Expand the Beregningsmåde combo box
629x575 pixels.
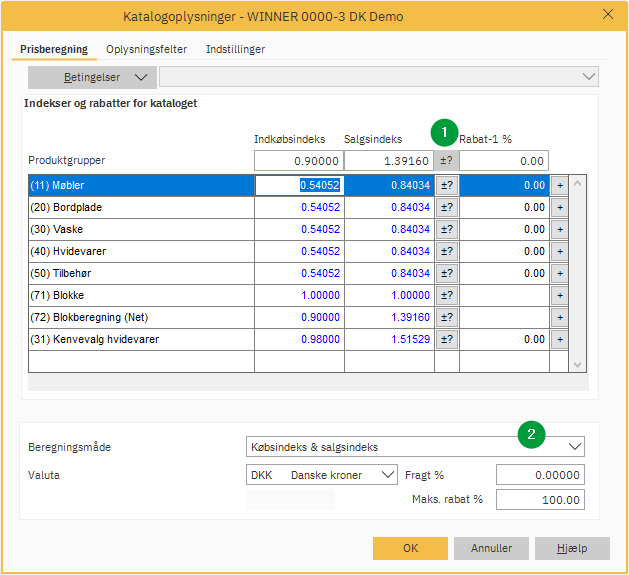(574, 447)
